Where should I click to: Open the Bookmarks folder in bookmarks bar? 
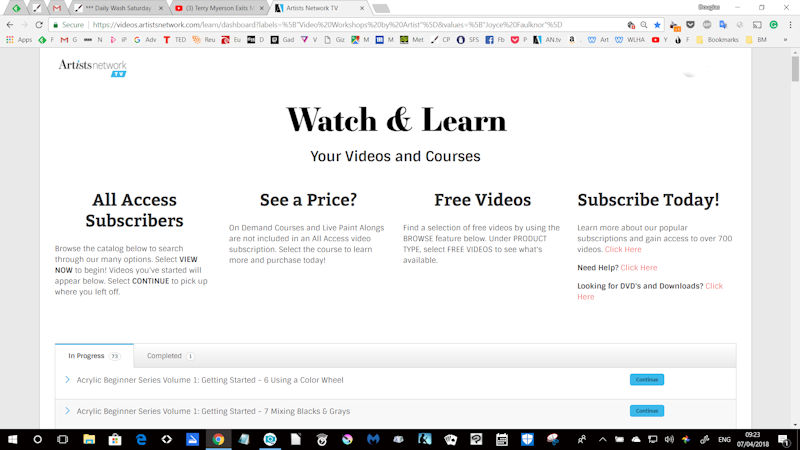click(717, 39)
